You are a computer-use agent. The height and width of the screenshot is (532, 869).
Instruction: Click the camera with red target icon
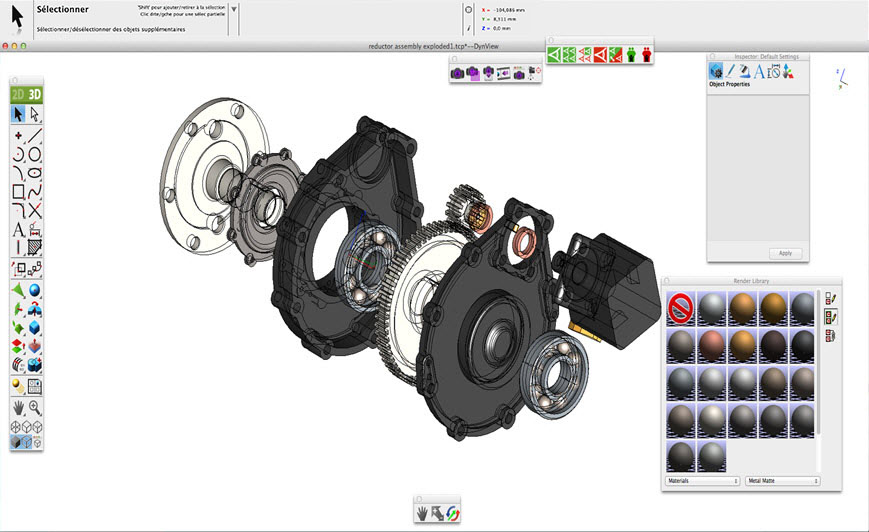click(534, 73)
